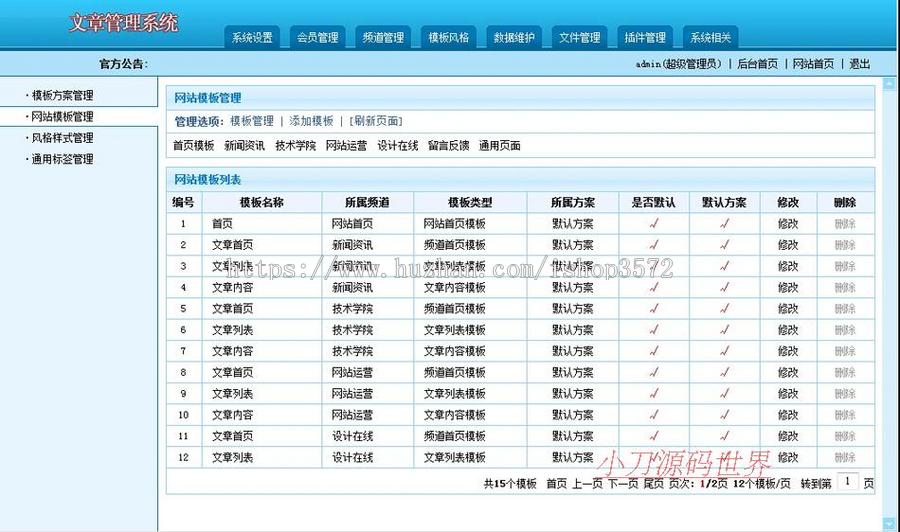Click the 所属频道 column header

coord(367,203)
